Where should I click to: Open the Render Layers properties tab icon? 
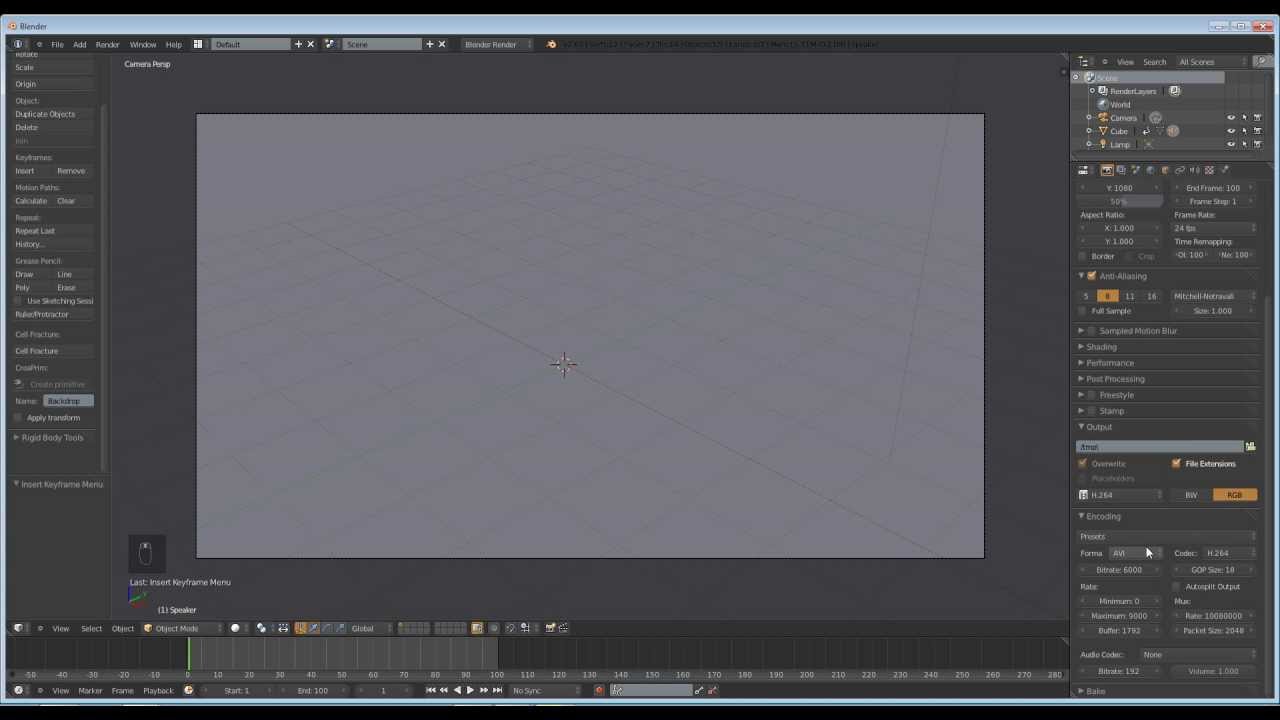1121,170
